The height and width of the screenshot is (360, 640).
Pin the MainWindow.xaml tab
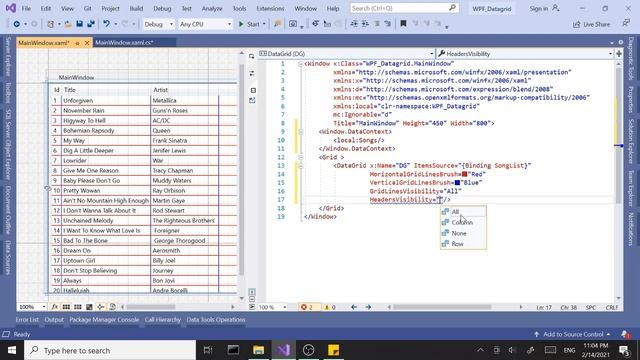[x=77, y=43]
